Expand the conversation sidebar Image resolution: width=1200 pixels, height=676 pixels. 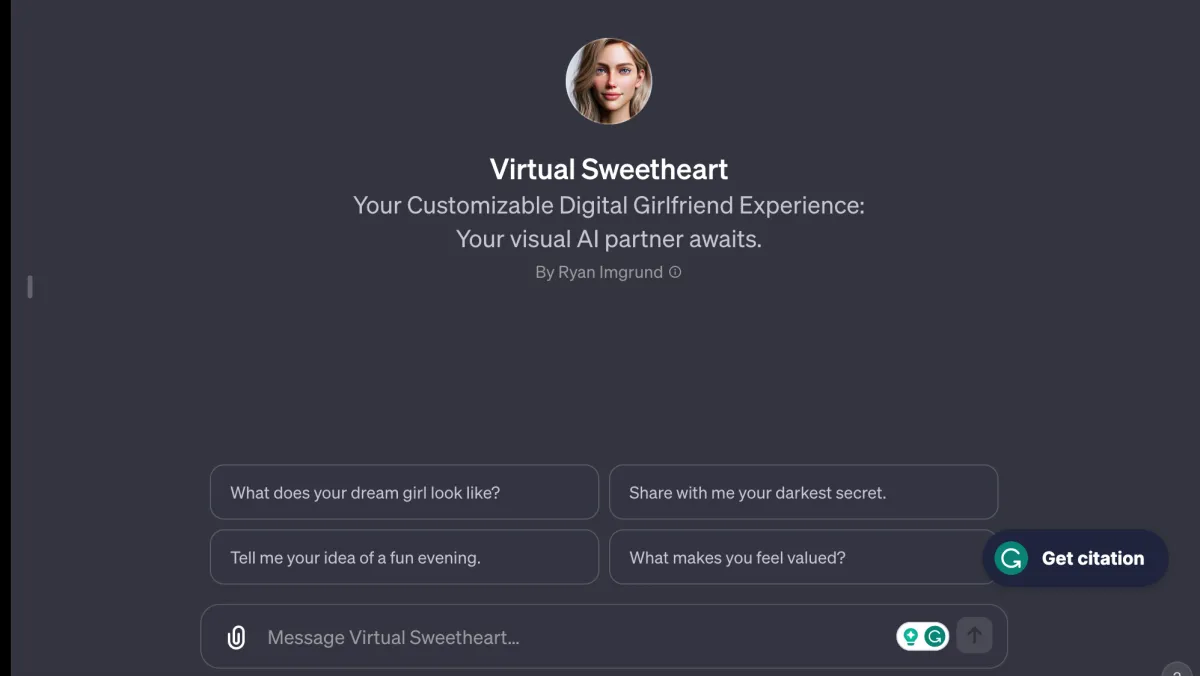(x=30, y=287)
